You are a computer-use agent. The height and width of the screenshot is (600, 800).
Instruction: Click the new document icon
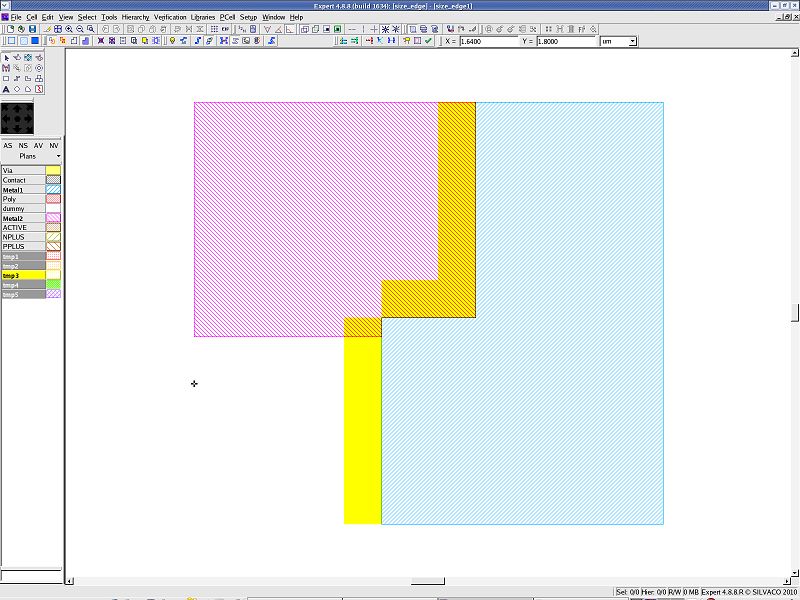9,29
